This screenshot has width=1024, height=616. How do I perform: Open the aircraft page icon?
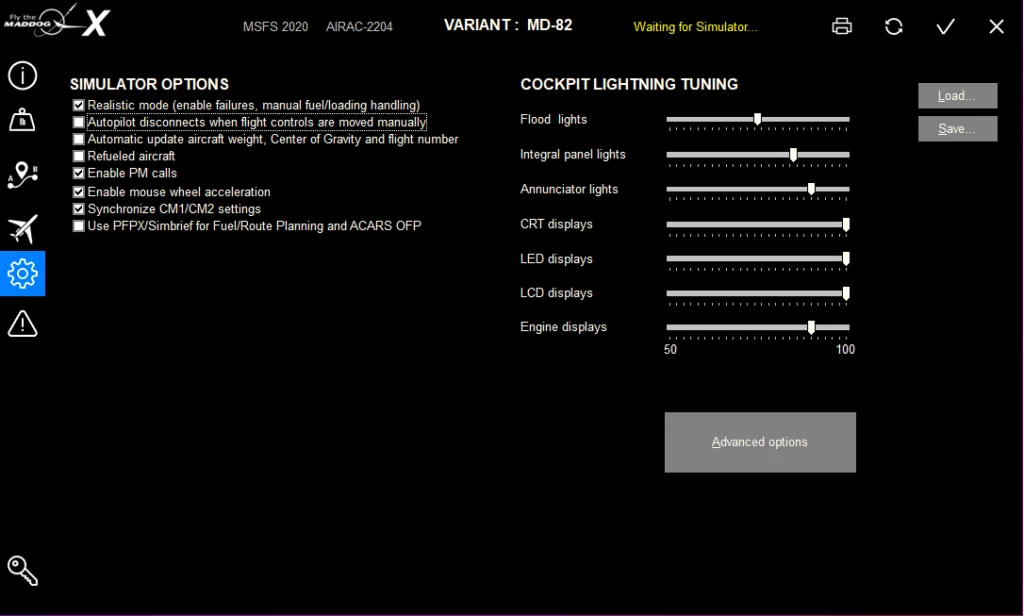click(22, 229)
